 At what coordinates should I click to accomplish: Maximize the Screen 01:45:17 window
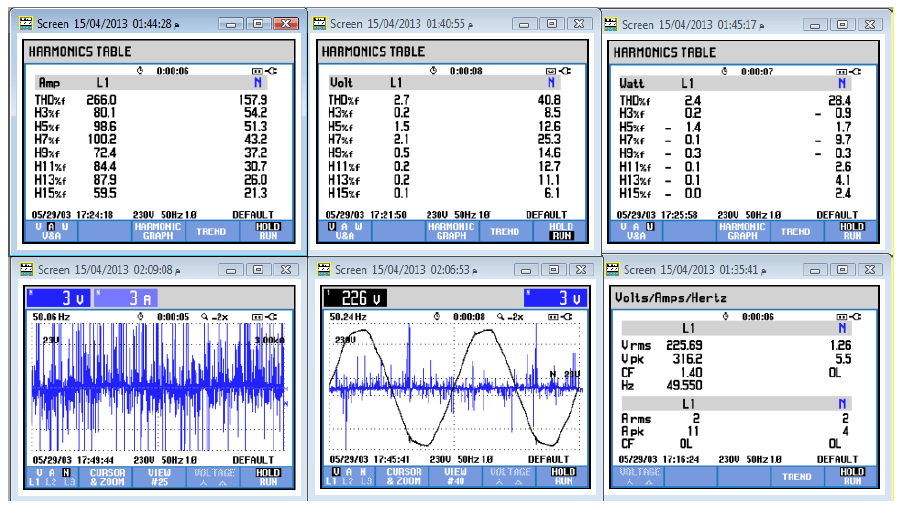(x=842, y=24)
